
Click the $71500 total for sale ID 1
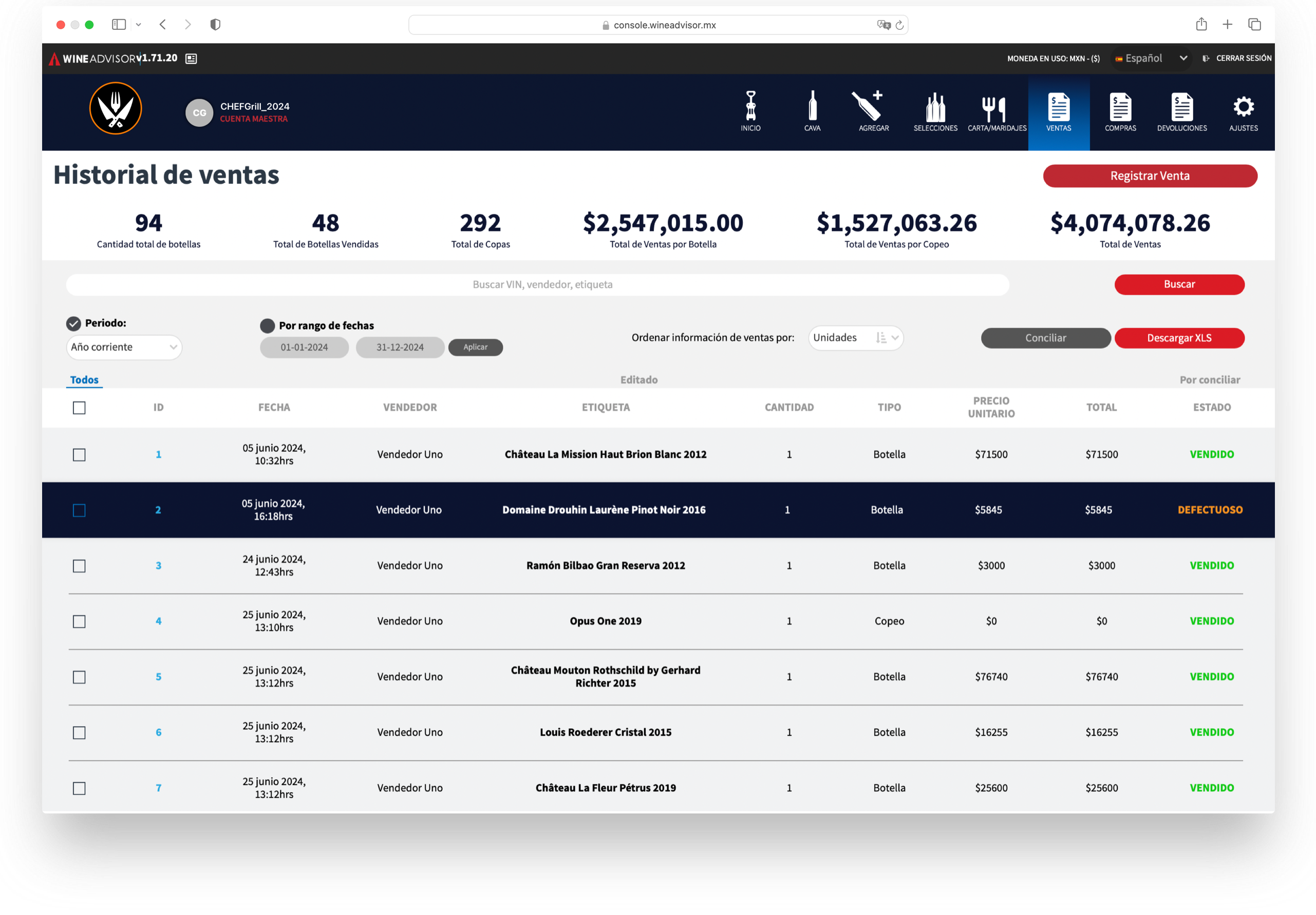click(x=1101, y=454)
